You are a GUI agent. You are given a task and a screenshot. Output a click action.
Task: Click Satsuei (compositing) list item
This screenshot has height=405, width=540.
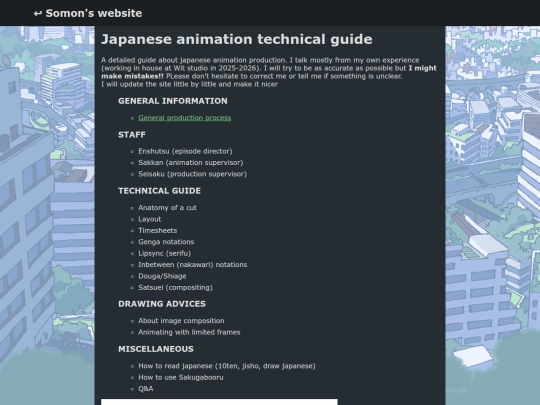point(175,287)
